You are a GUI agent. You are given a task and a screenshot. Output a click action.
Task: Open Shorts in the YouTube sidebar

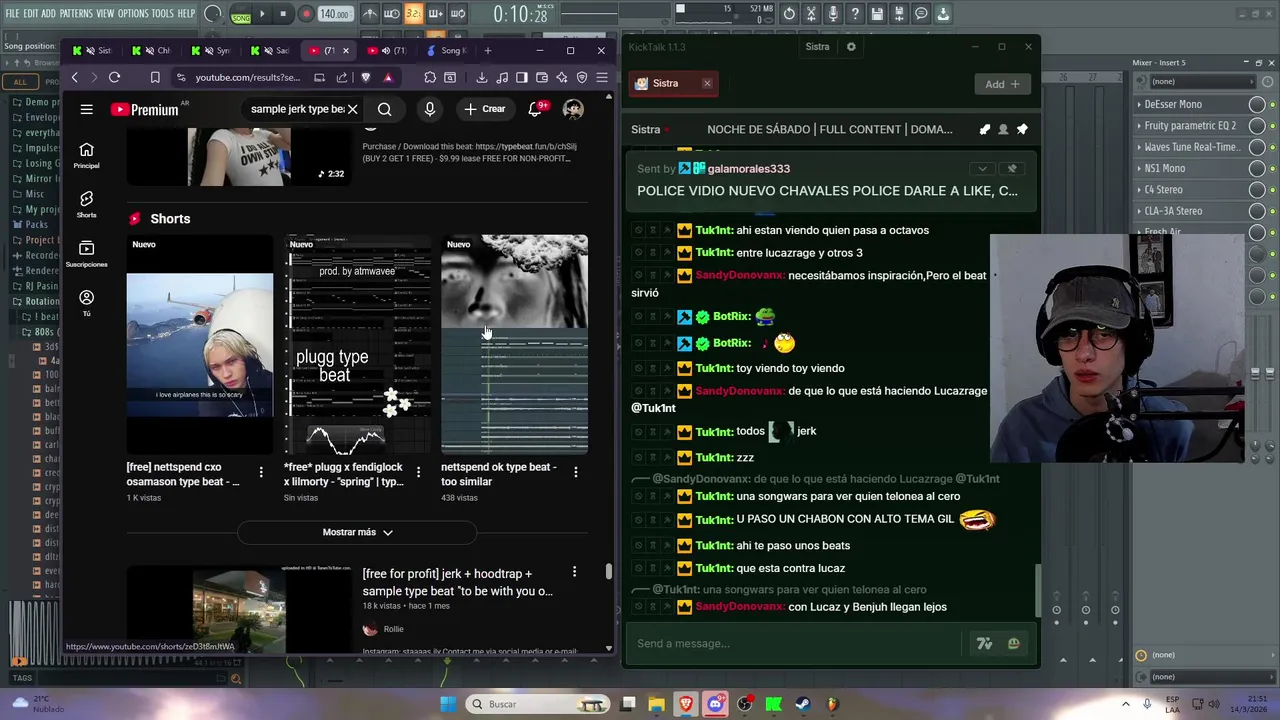click(x=86, y=204)
